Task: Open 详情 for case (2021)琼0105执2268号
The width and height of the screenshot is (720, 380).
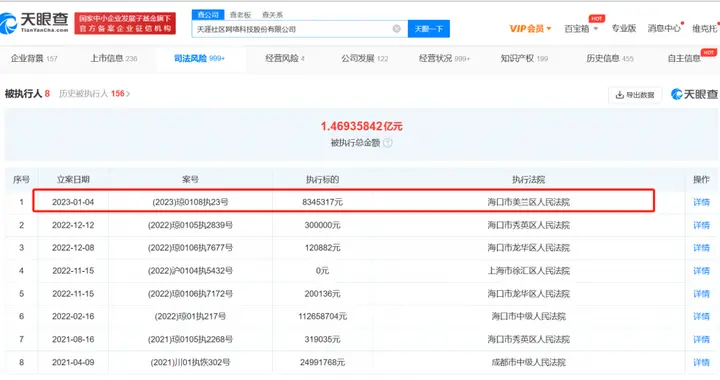Action: click(x=701, y=339)
